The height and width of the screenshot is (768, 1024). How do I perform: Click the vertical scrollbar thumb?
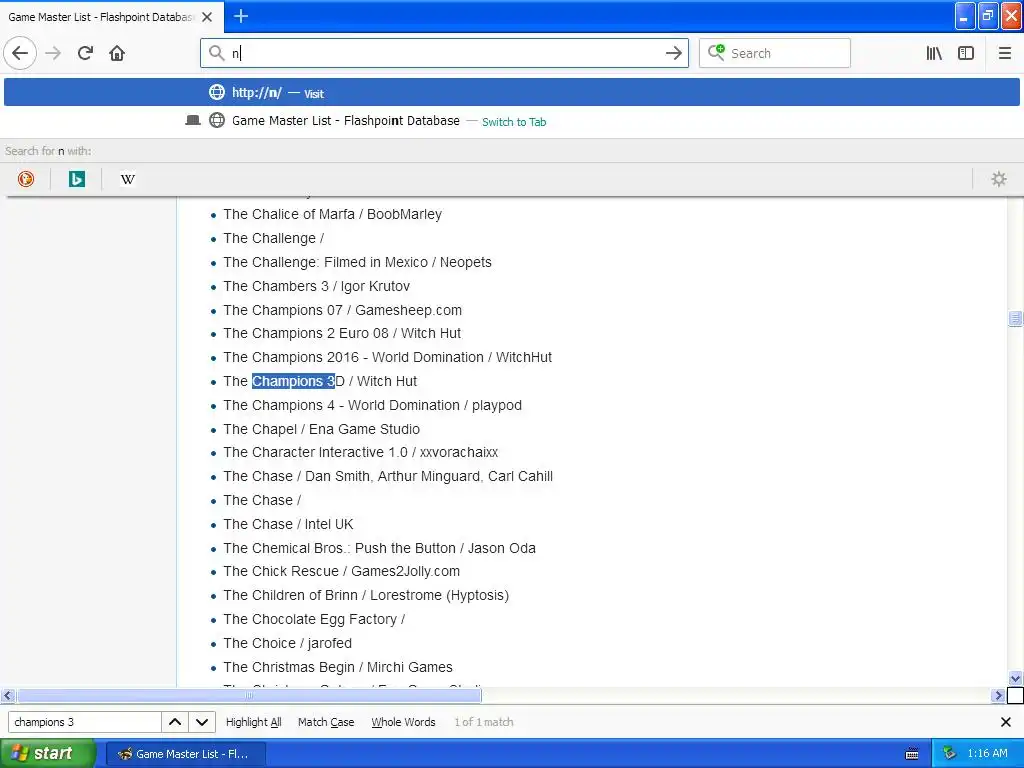coord(1015,318)
